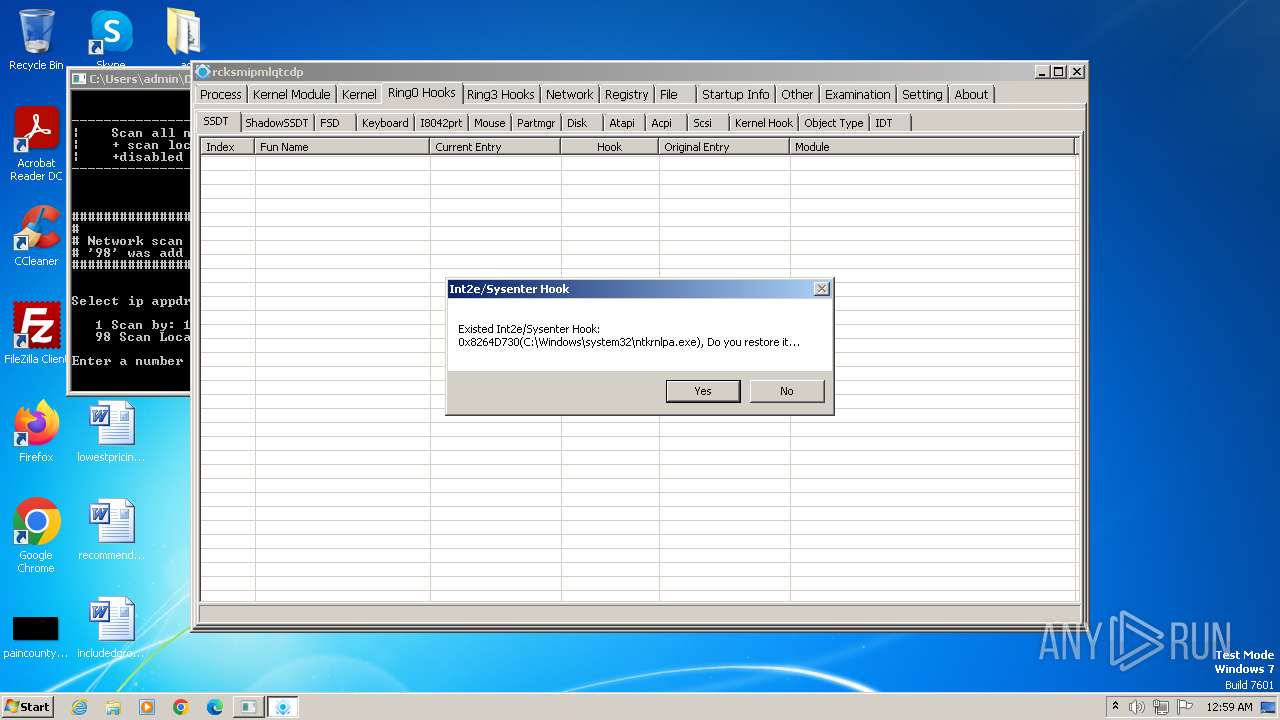Select the Ring3 Hooks tab

[500, 94]
